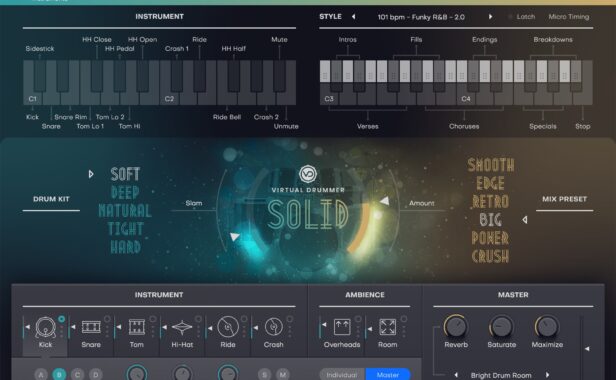Select the Crash cymbal icon

pos(273,327)
